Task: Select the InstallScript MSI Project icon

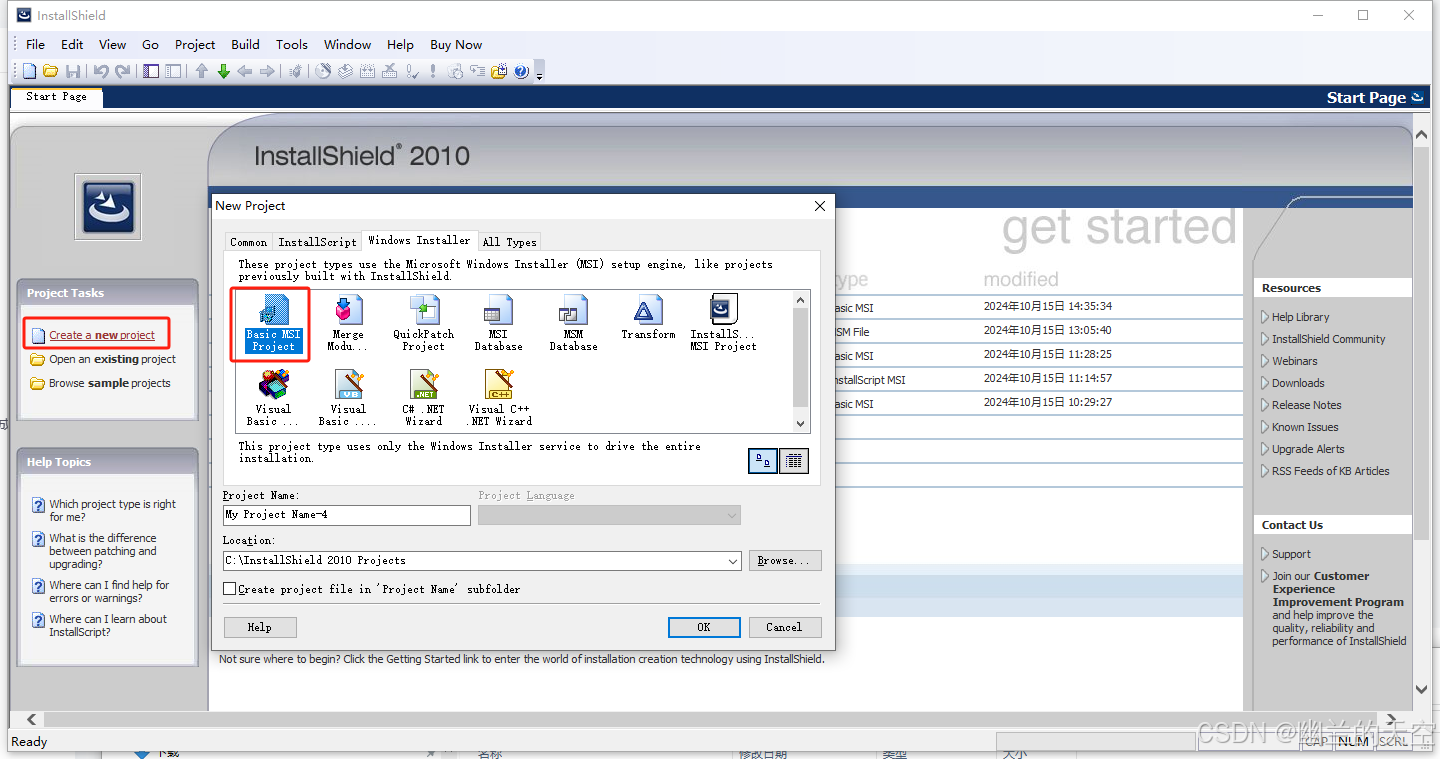Action: click(x=723, y=323)
